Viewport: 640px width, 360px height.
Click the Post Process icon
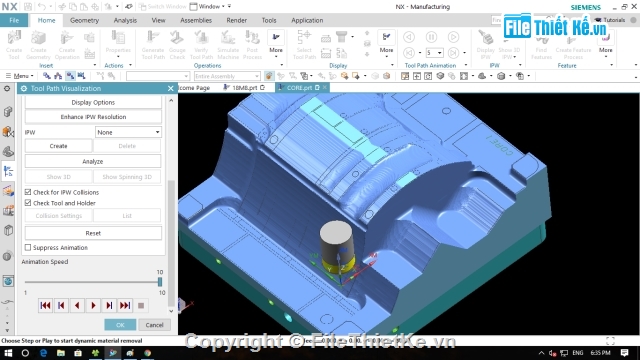click(x=252, y=45)
